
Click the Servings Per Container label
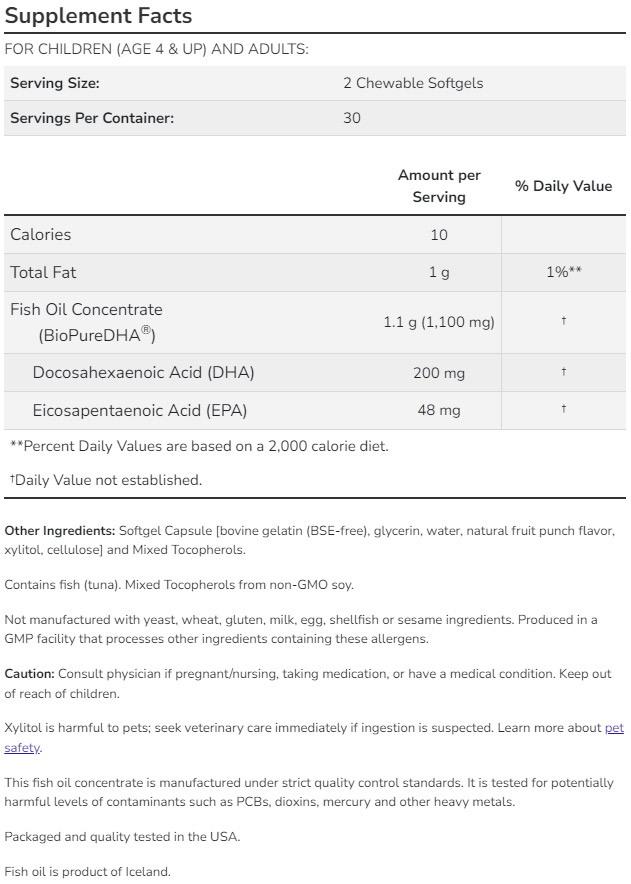(x=92, y=118)
